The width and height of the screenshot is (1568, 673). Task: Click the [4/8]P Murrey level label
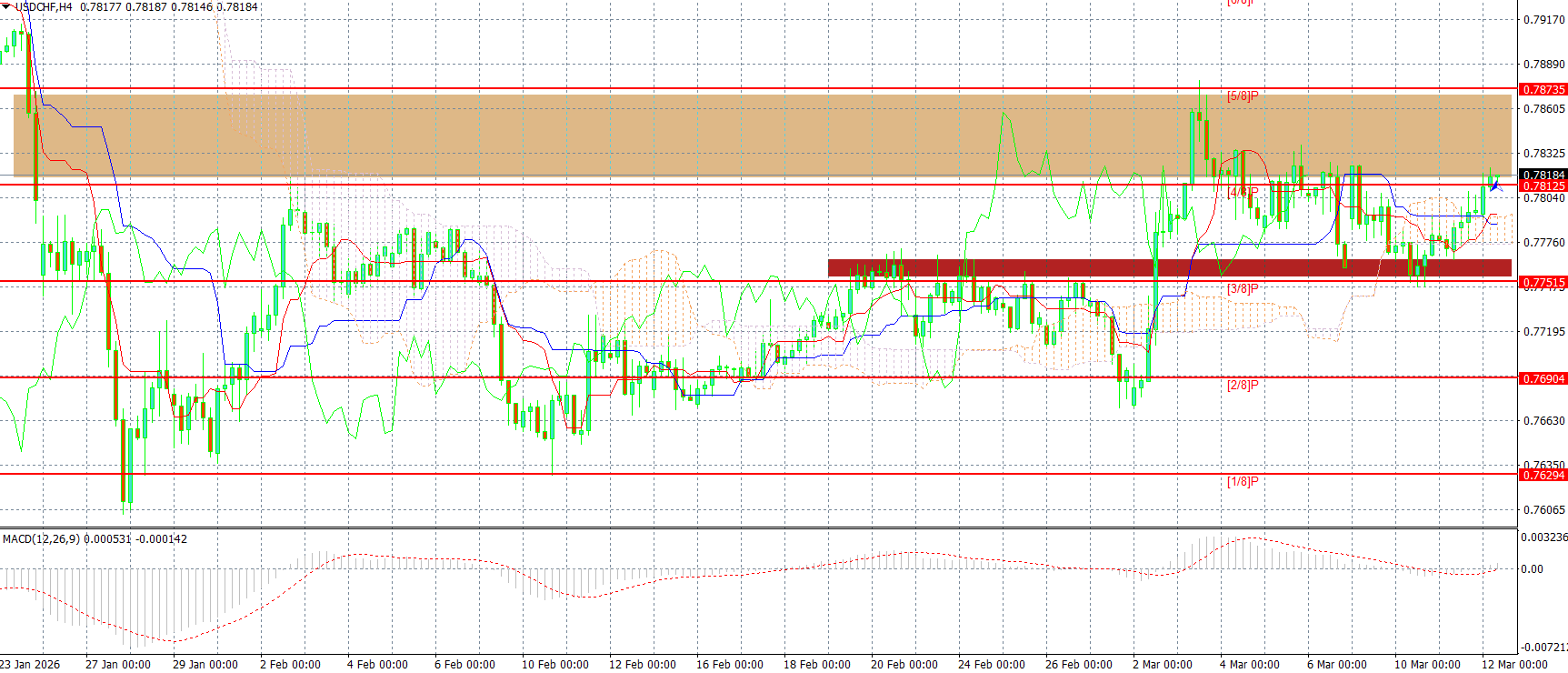click(1243, 192)
